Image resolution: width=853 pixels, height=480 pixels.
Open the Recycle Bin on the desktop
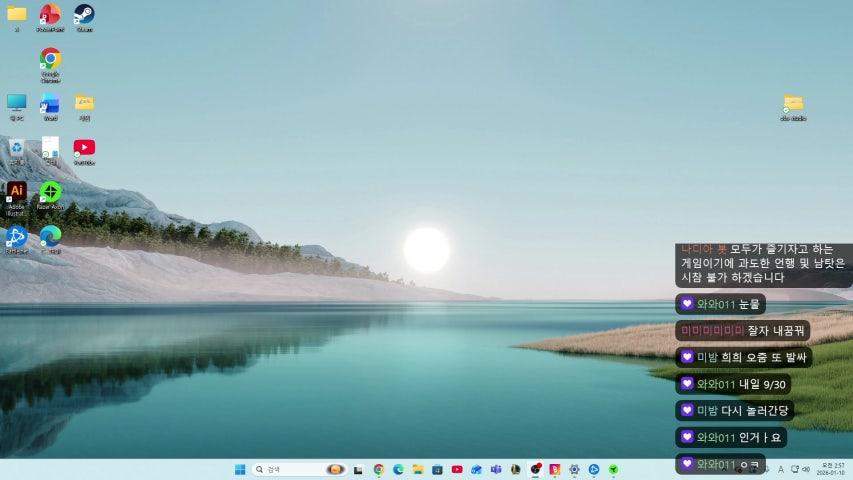click(16, 148)
